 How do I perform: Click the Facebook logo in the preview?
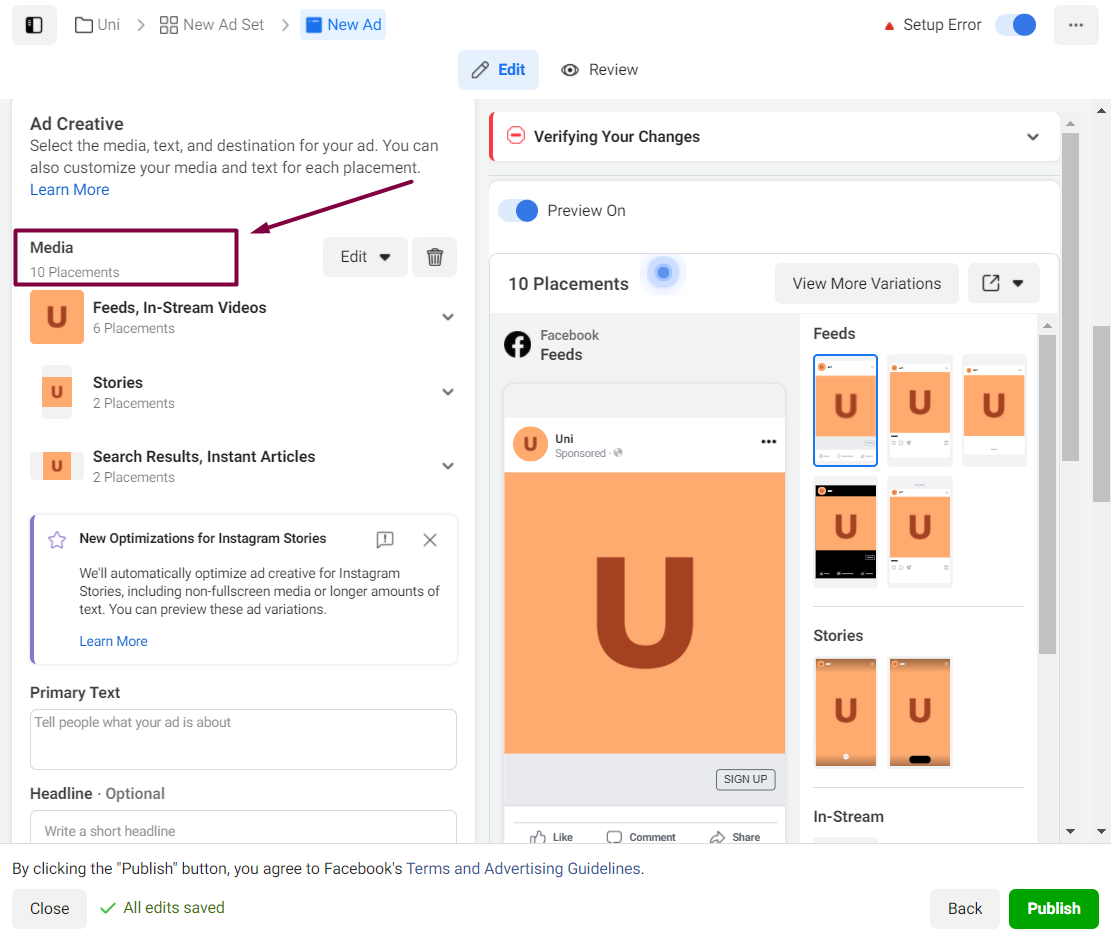pyautogui.click(x=517, y=344)
